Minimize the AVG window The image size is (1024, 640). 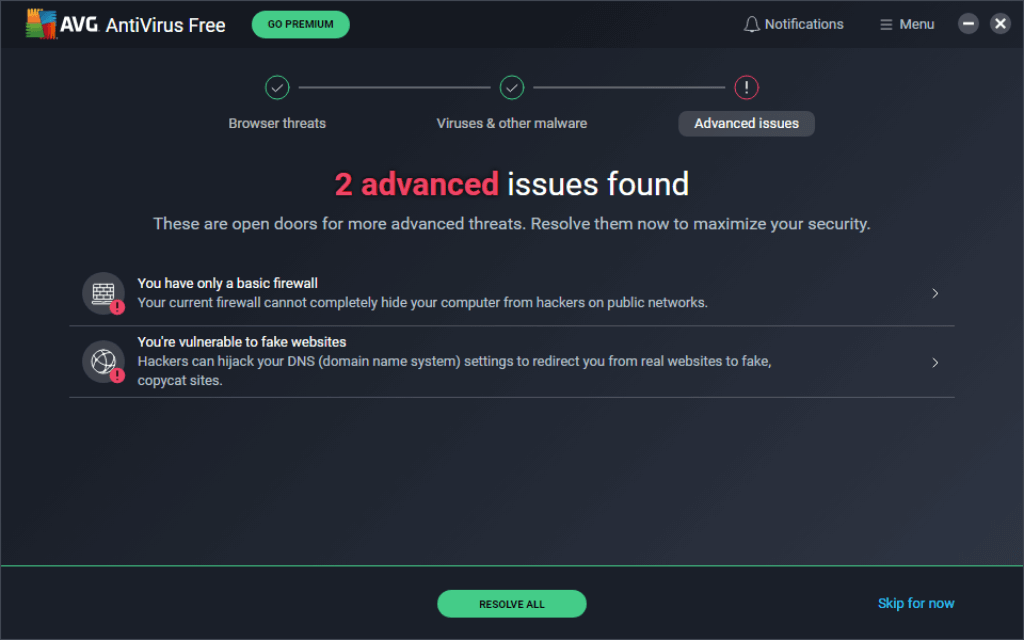968,24
